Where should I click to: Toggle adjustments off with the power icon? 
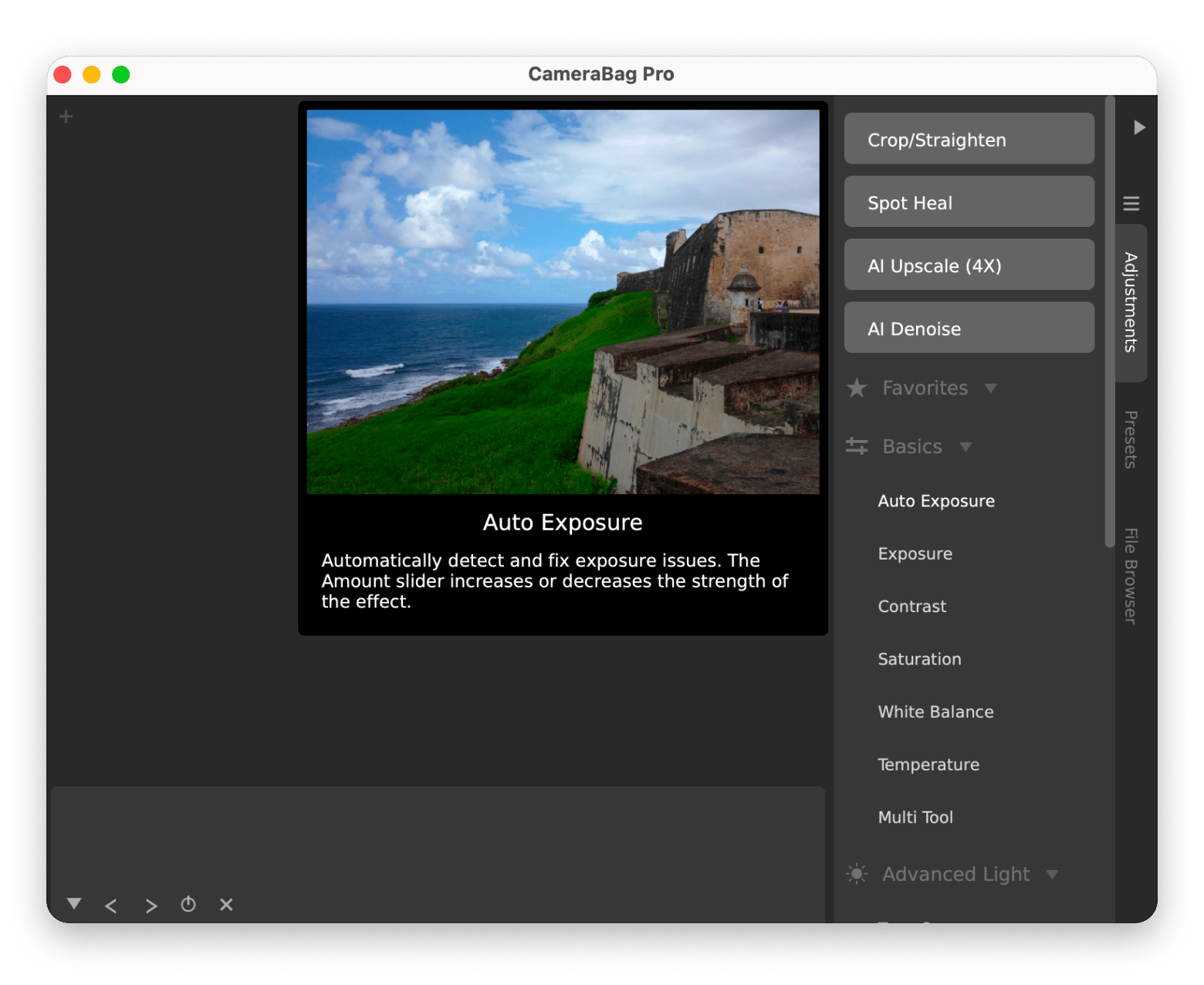click(x=188, y=905)
